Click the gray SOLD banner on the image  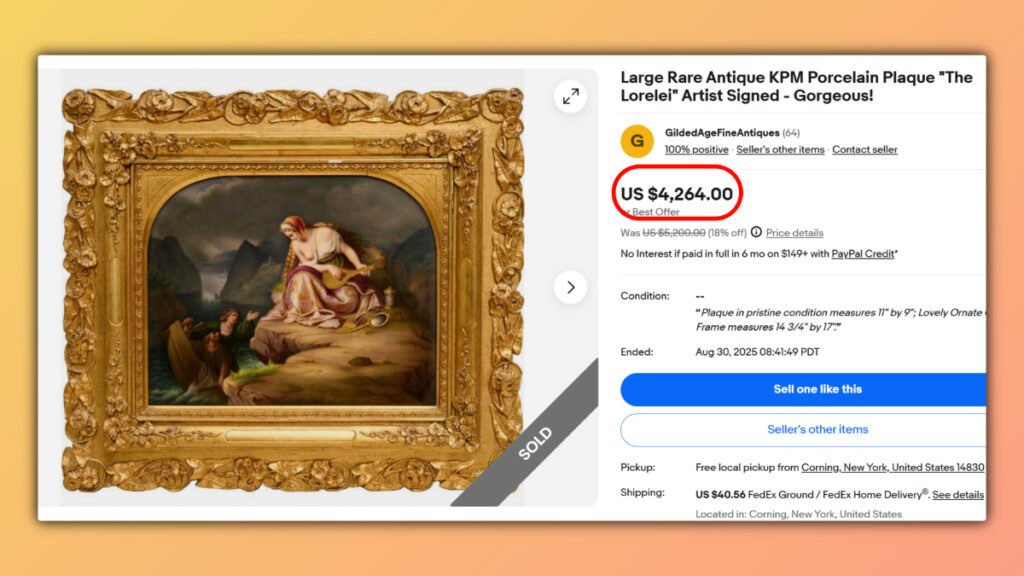(x=534, y=444)
